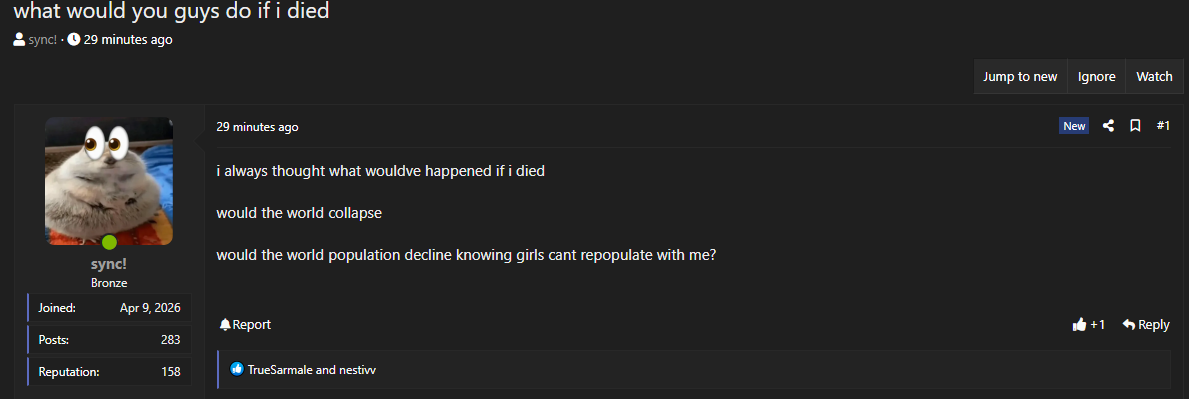Click the sync! author link under thread title
This screenshot has width=1189, height=399.
[42, 39]
